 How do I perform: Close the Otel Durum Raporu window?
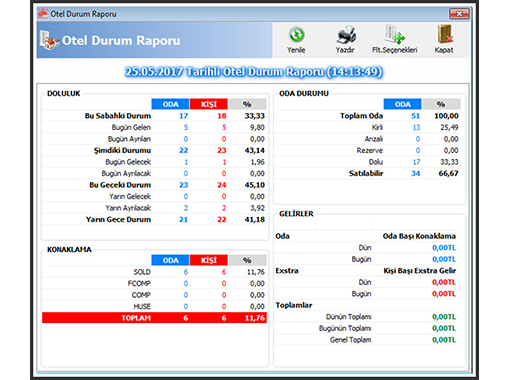click(459, 14)
